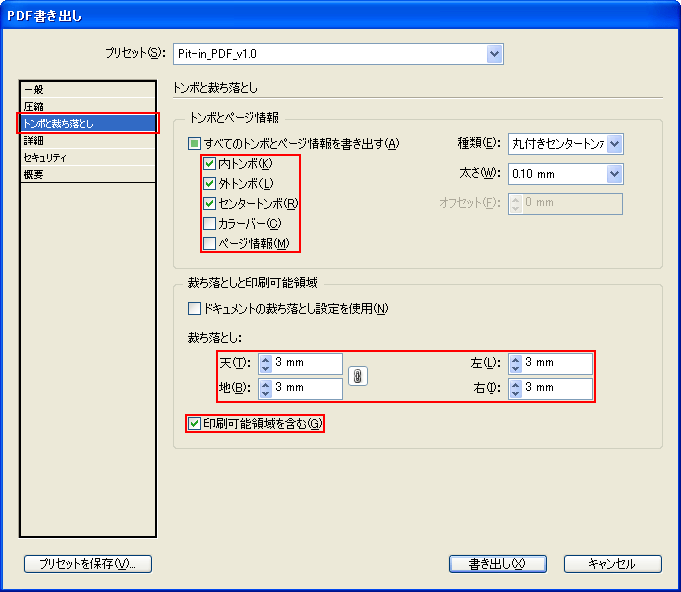Click stepper arrows on 天 (top) bleed field
Screen dimensions: 681x592
click(x=265, y=363)
